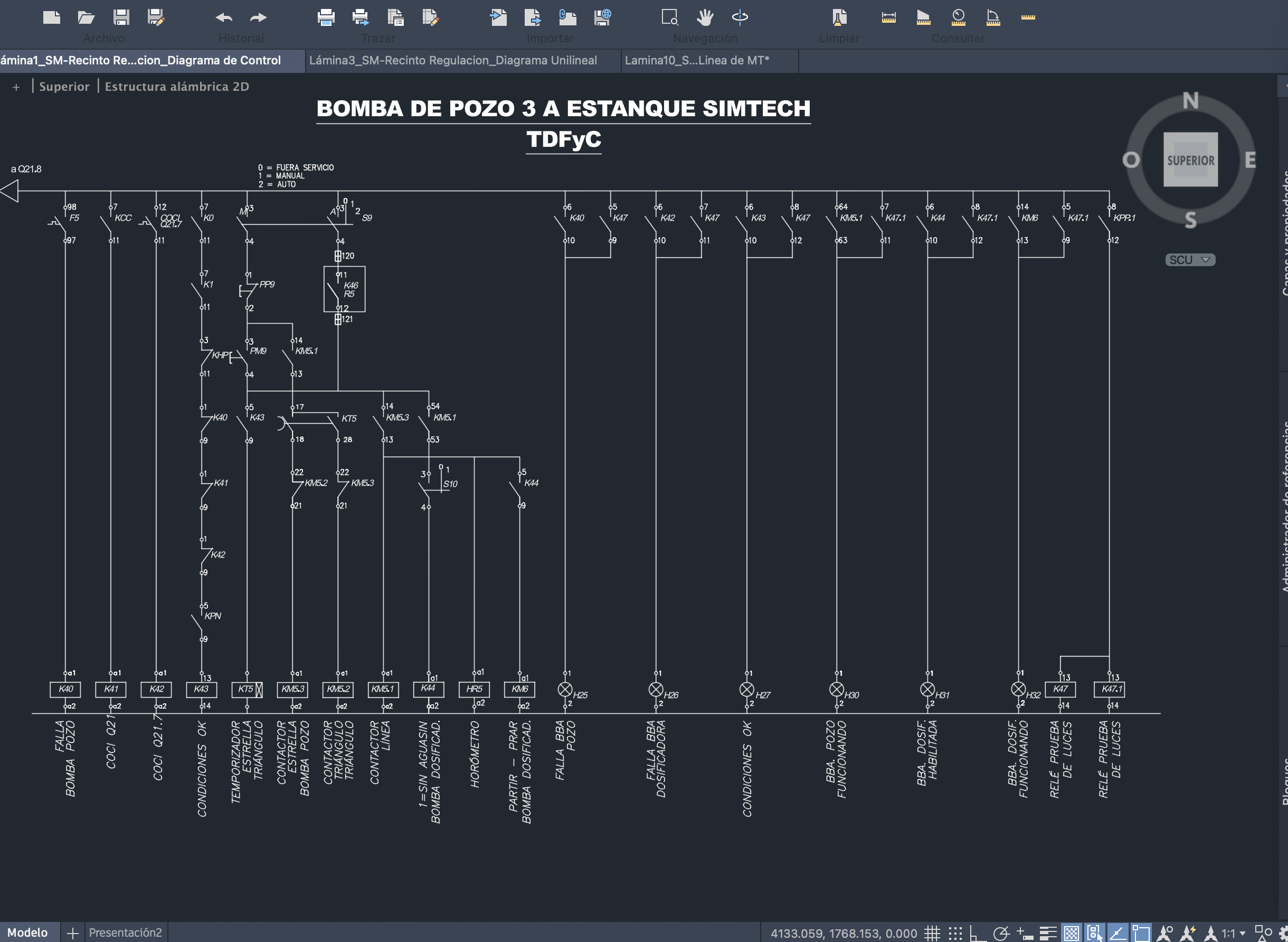Click the Plot printer icon in Trazar

(x=326, y=17)
